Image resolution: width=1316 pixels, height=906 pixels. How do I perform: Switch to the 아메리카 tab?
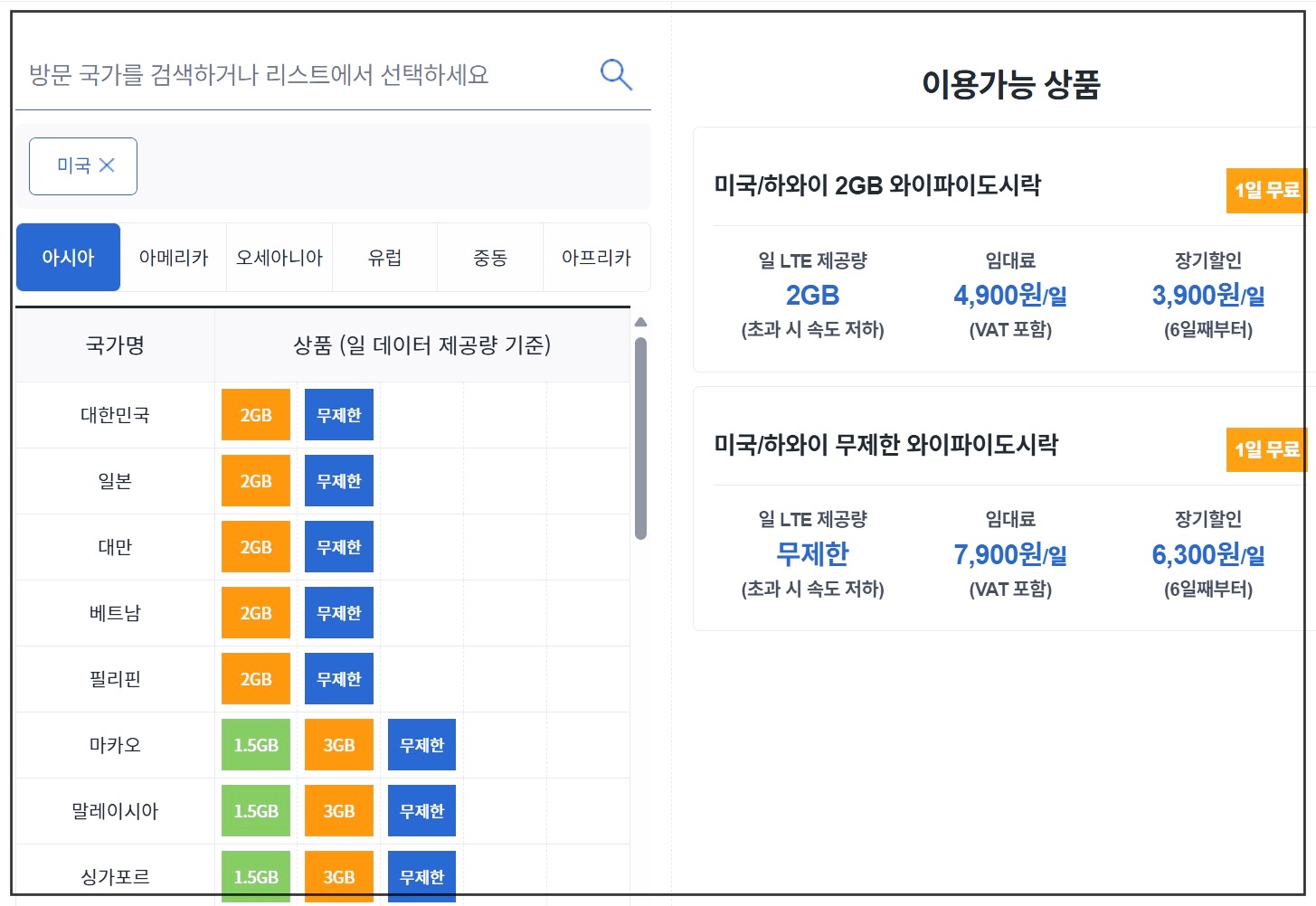coord(173,257)
